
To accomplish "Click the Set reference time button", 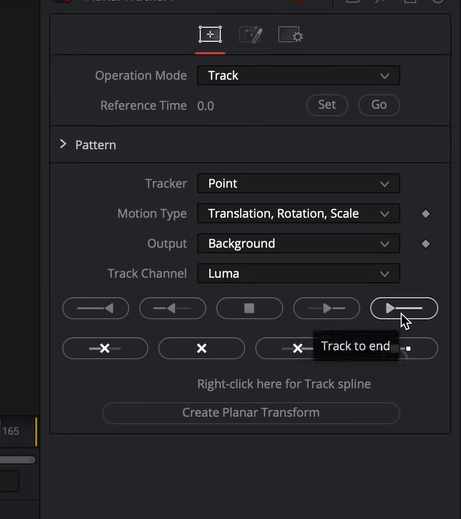I will click(x=327, y=105).
